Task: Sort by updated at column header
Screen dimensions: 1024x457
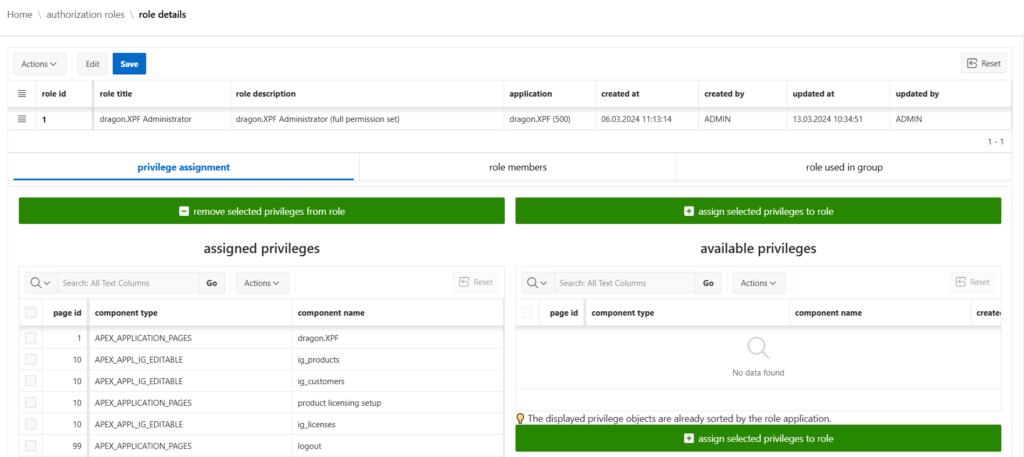Action: (x=838, y=94)
